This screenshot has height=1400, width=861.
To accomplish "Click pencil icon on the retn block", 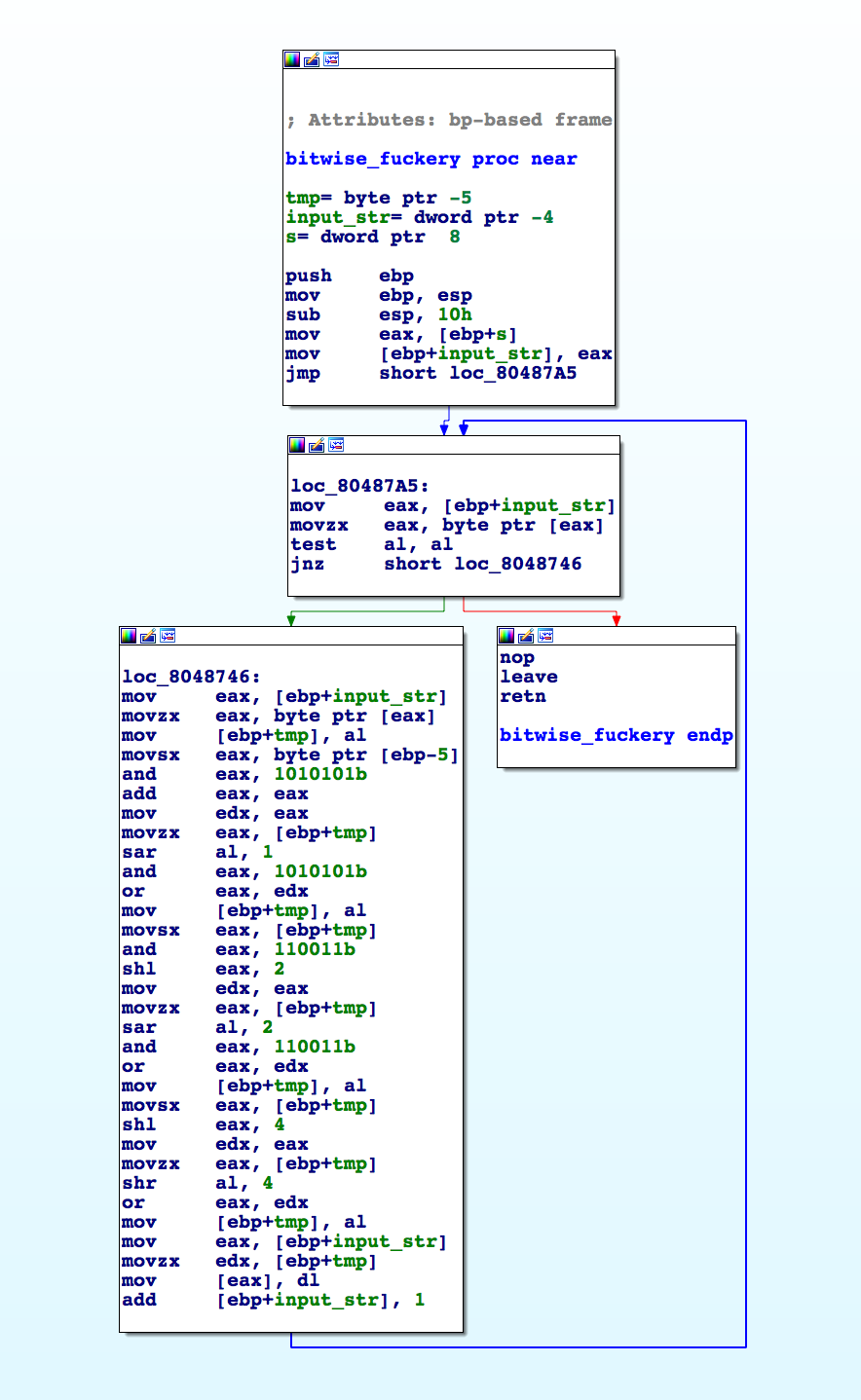I will (526, 636).
